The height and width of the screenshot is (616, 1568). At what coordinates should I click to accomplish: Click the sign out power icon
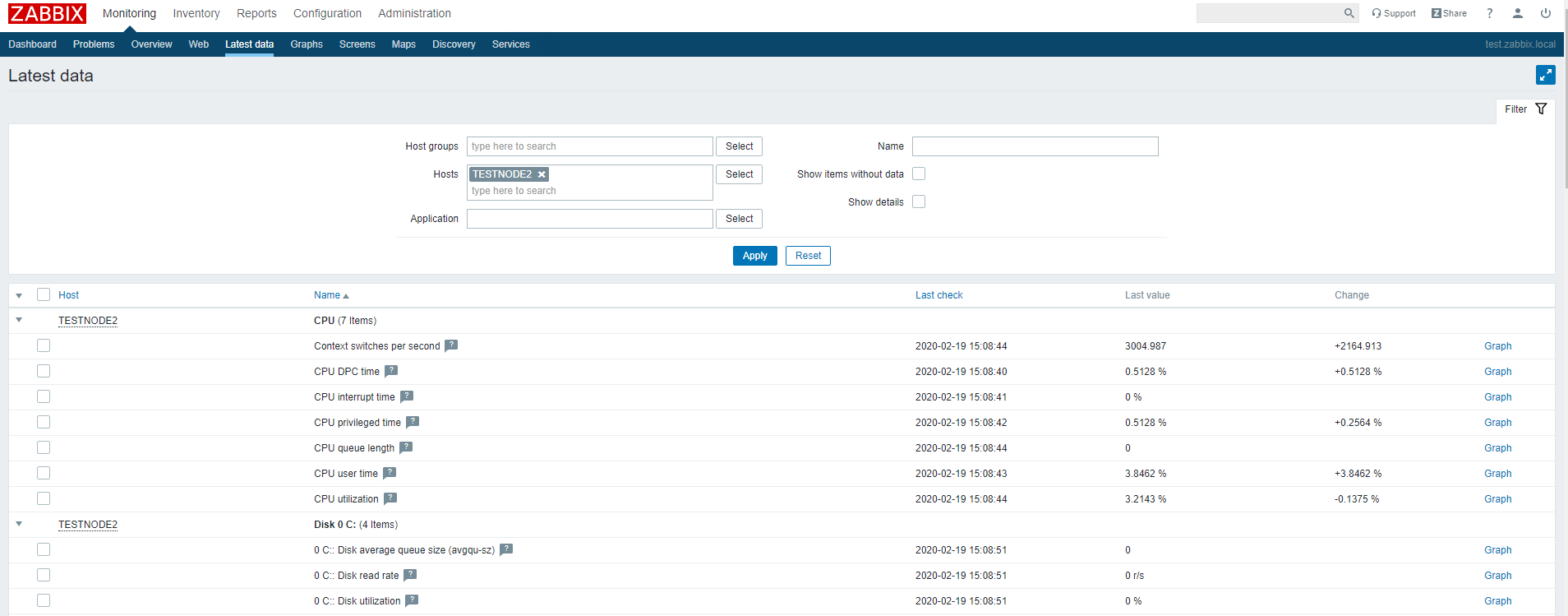(1545, 13)
